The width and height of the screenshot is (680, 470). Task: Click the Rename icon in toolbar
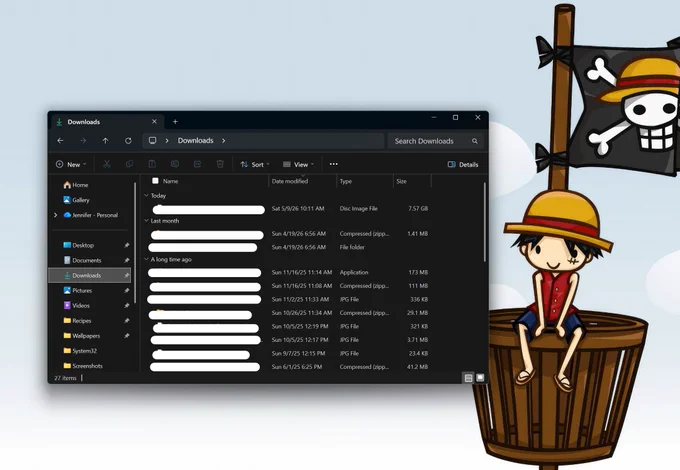[x=175, y=164]
